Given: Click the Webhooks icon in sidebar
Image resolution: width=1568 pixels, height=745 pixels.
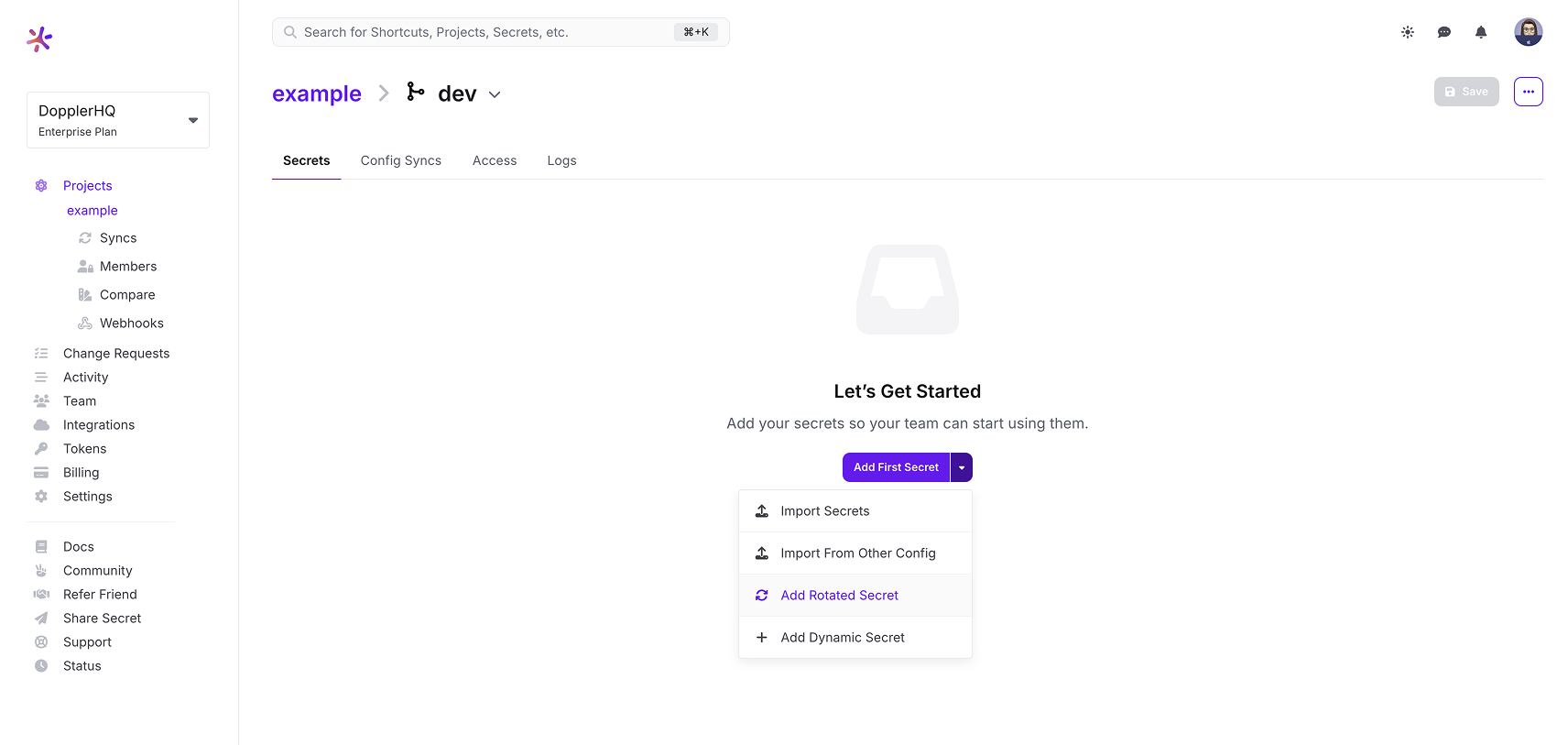Looking at the screenshot, I should (x=85, y=323).
